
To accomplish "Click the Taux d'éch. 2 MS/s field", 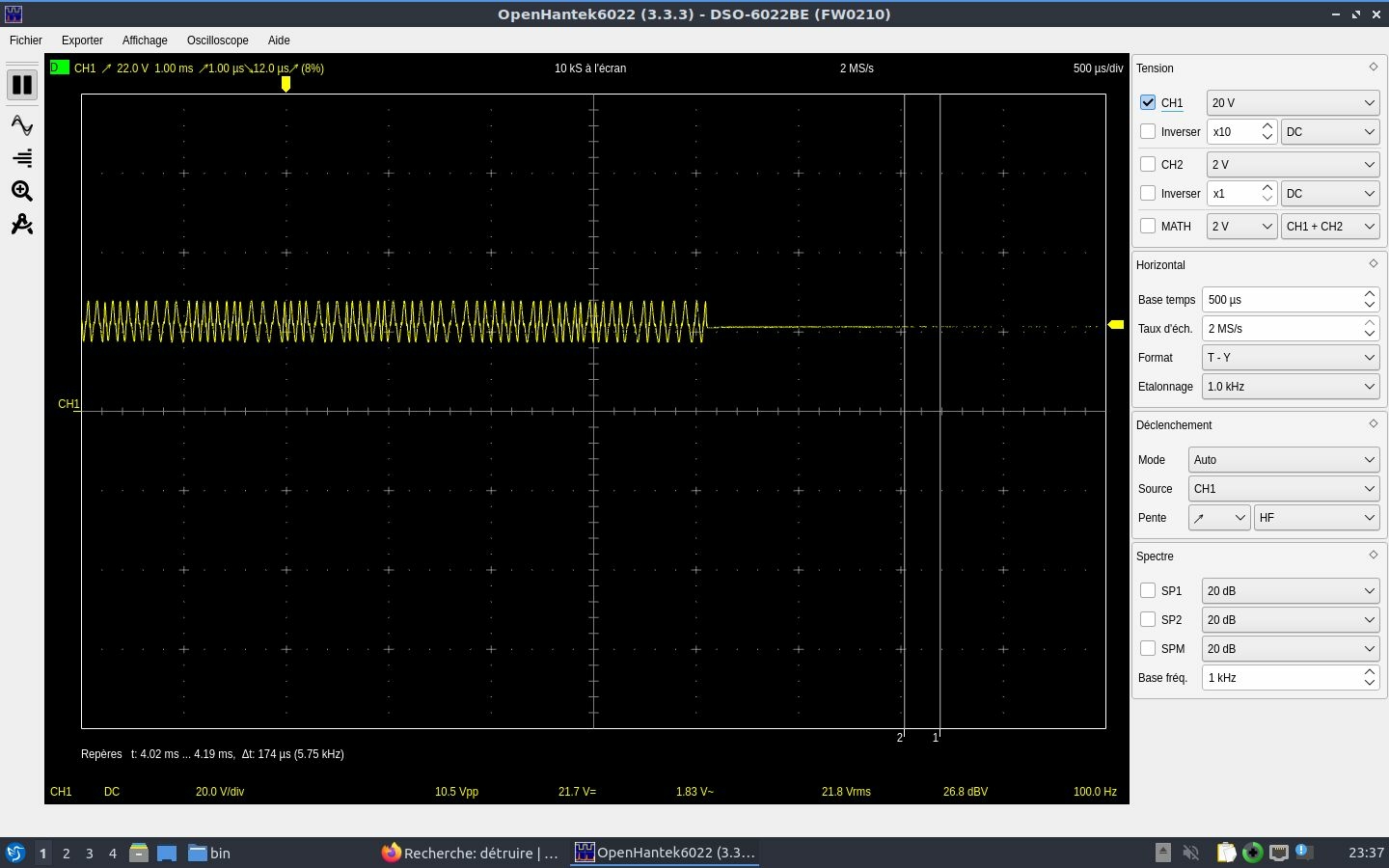I will coord(1291,328).
